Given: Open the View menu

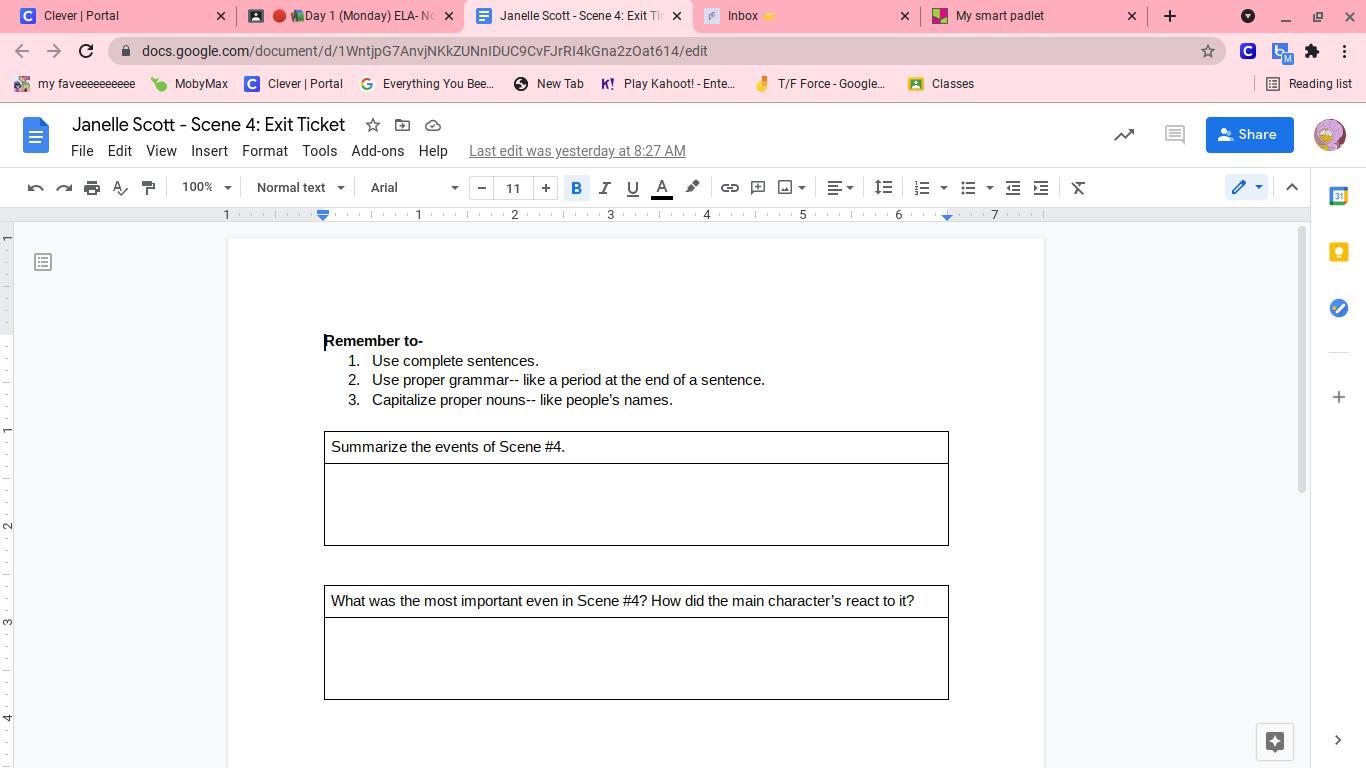Looking at the screenshot, I should point(161,151).
